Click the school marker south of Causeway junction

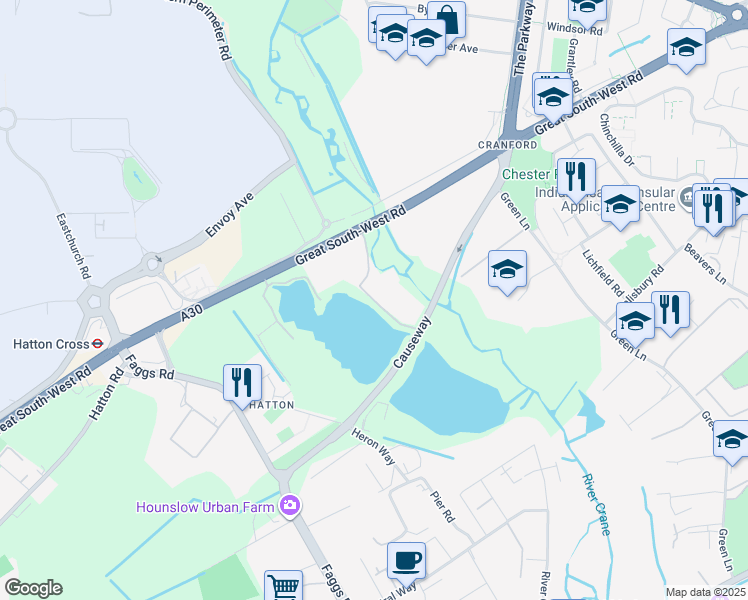tap(508, 269)
